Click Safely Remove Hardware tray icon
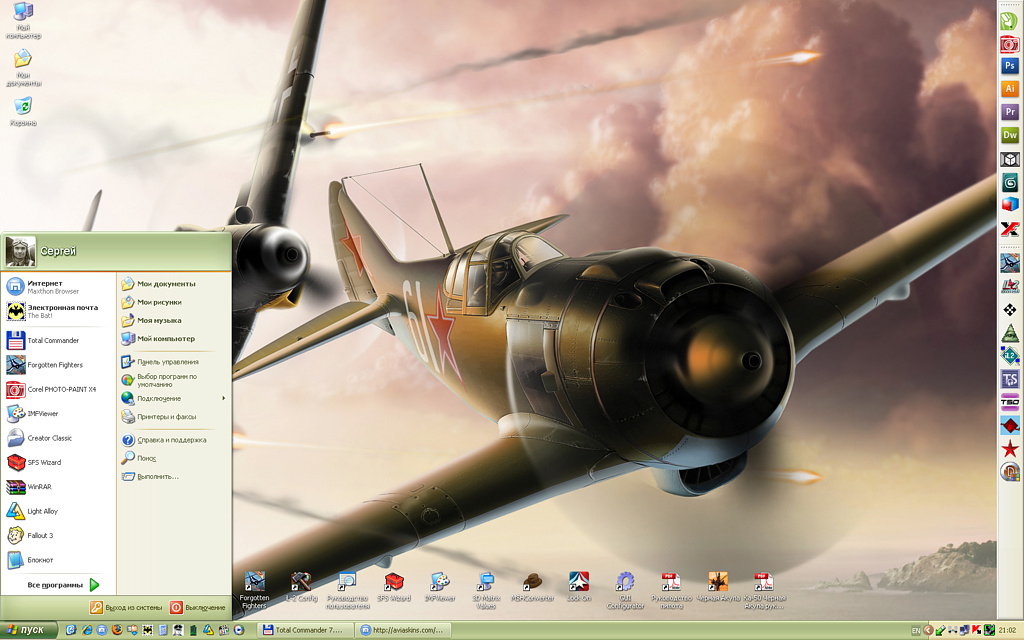 [940, 630]
